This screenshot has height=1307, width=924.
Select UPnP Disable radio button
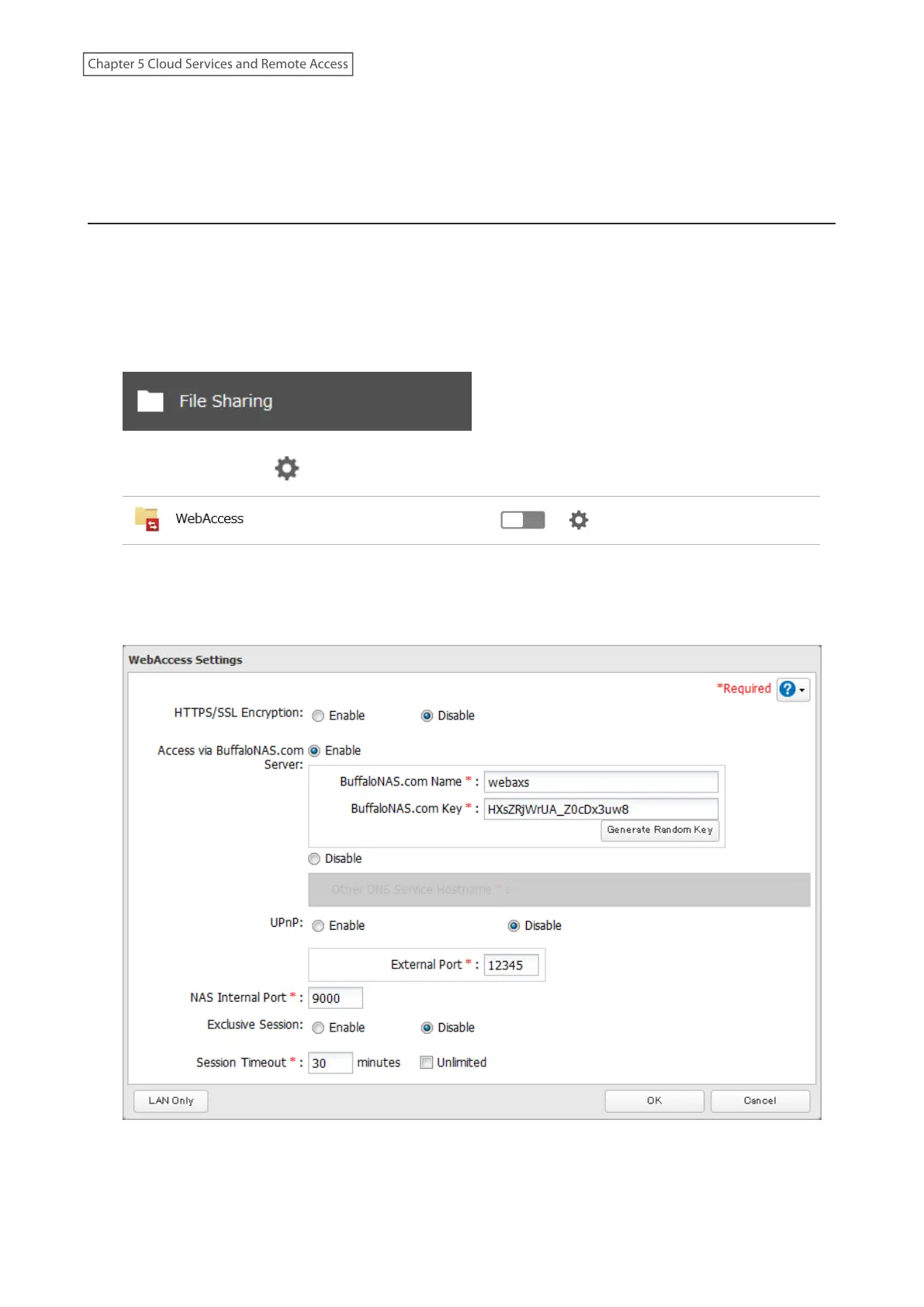514,926
